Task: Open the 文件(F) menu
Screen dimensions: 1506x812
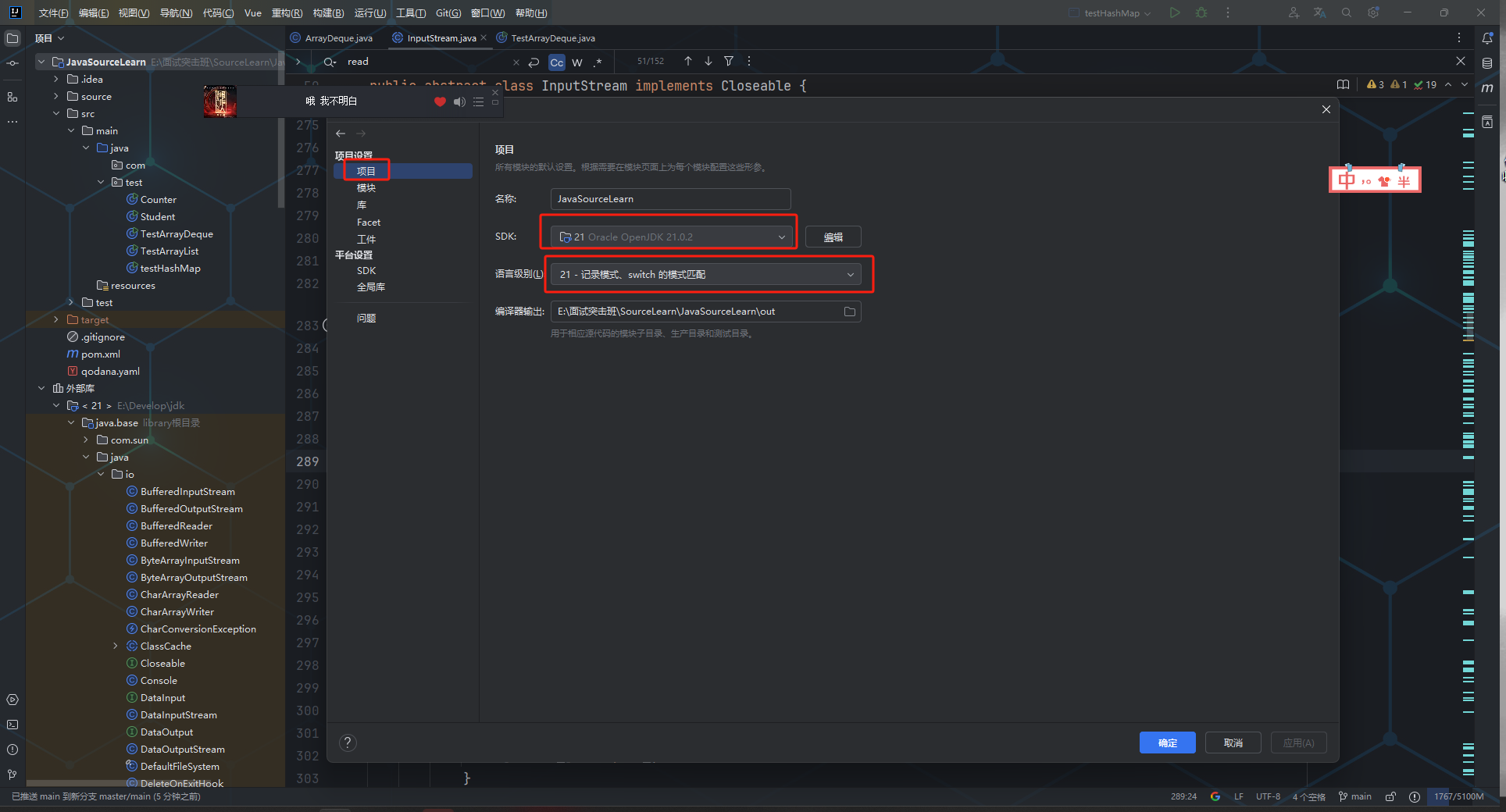Action: pos(53,13)
